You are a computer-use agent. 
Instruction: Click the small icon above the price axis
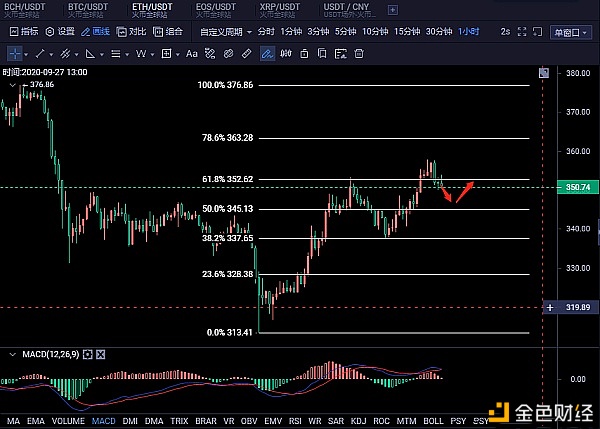click(x=544, y=73)
